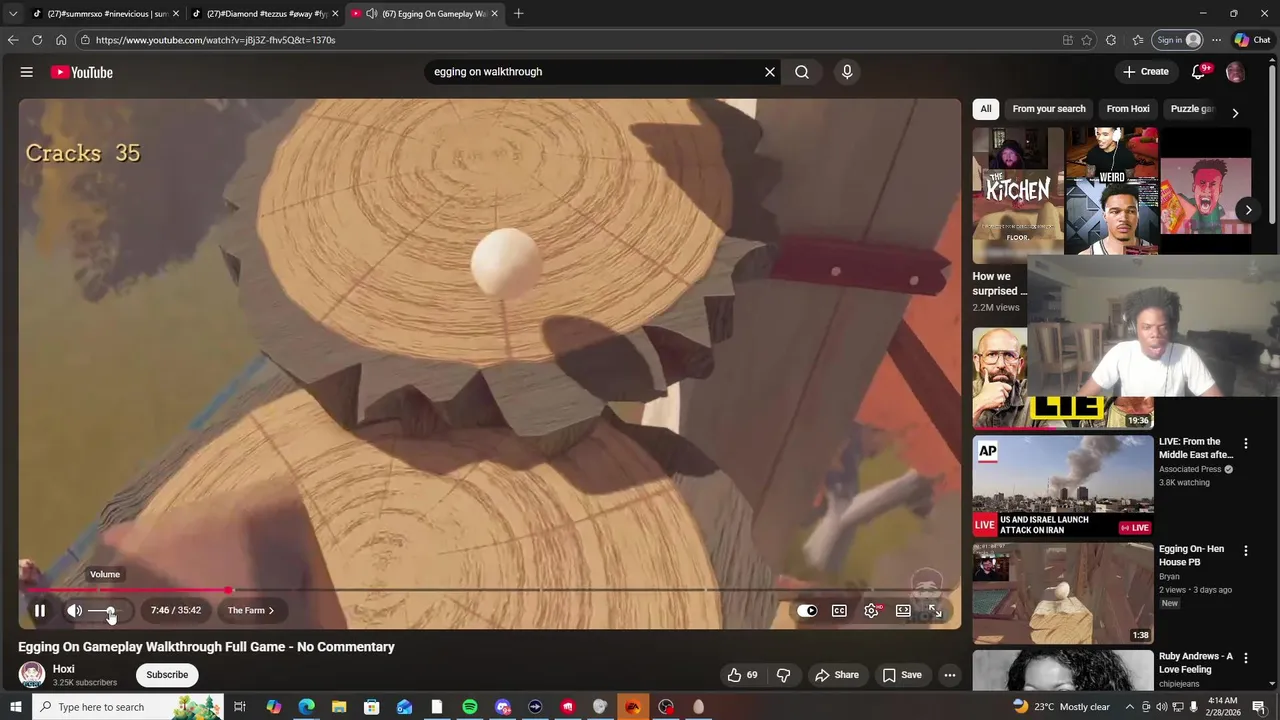This screenshot has height=720, width=1280.
Task: Show hidden system tray icons
Action: point(1130,707)
